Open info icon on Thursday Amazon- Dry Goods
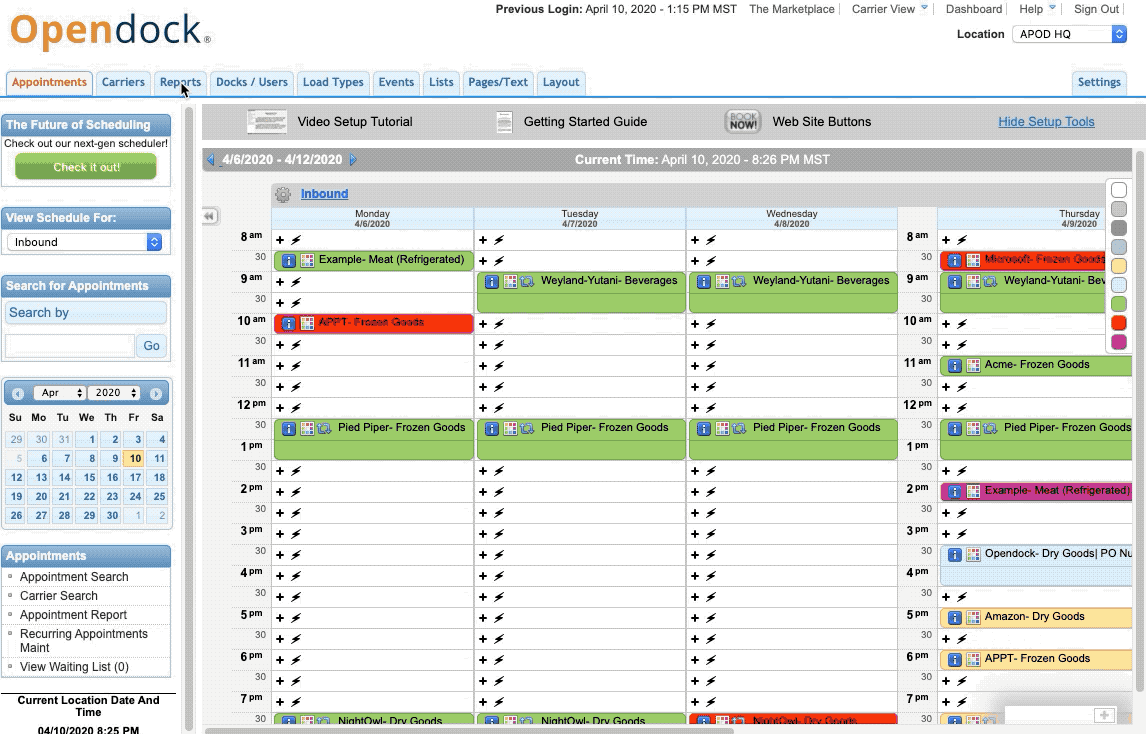Screen dimensions: 1146x734 (955, 618)
